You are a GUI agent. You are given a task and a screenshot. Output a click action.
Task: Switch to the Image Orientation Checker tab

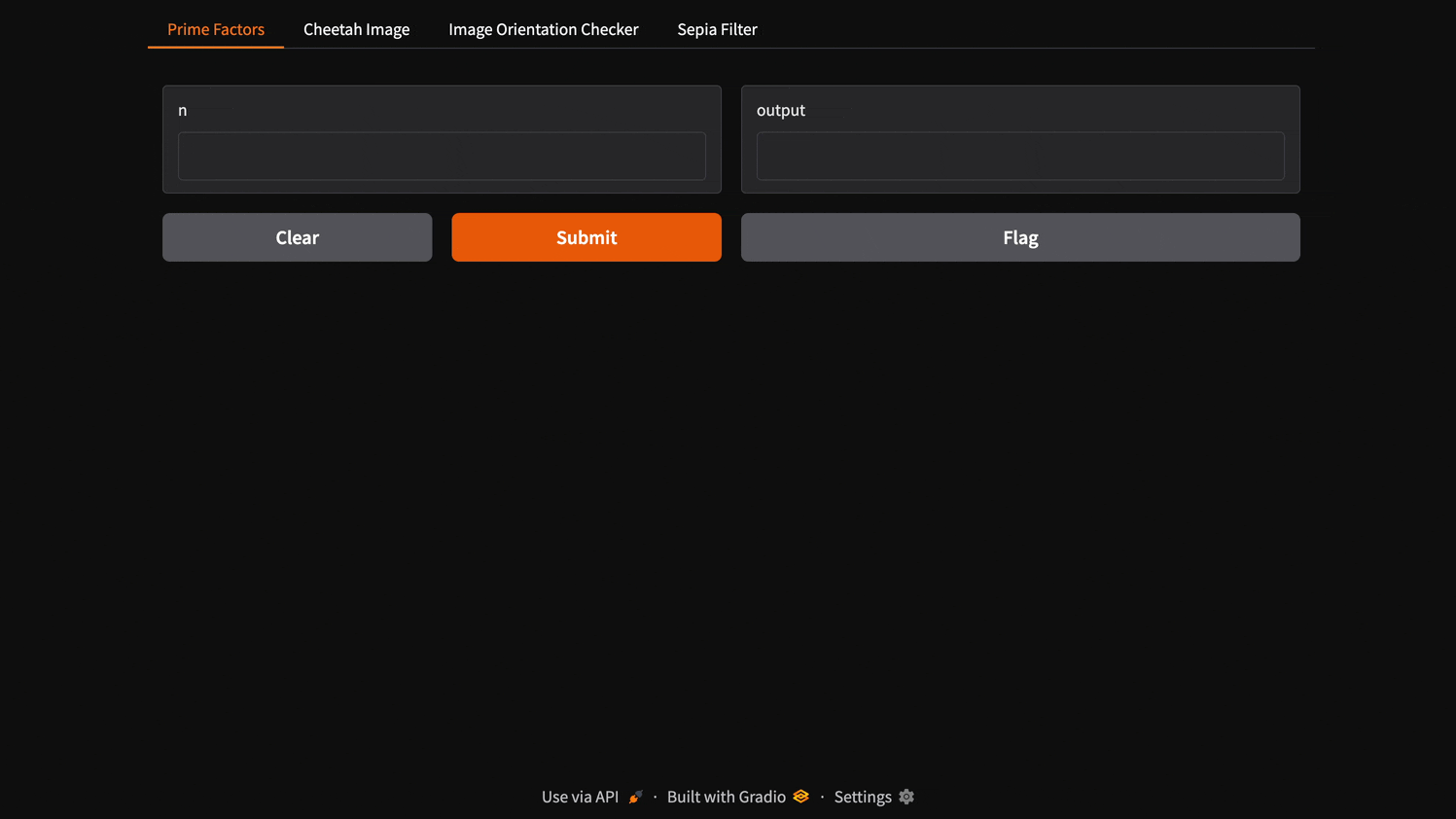click(x=543, y=29)
